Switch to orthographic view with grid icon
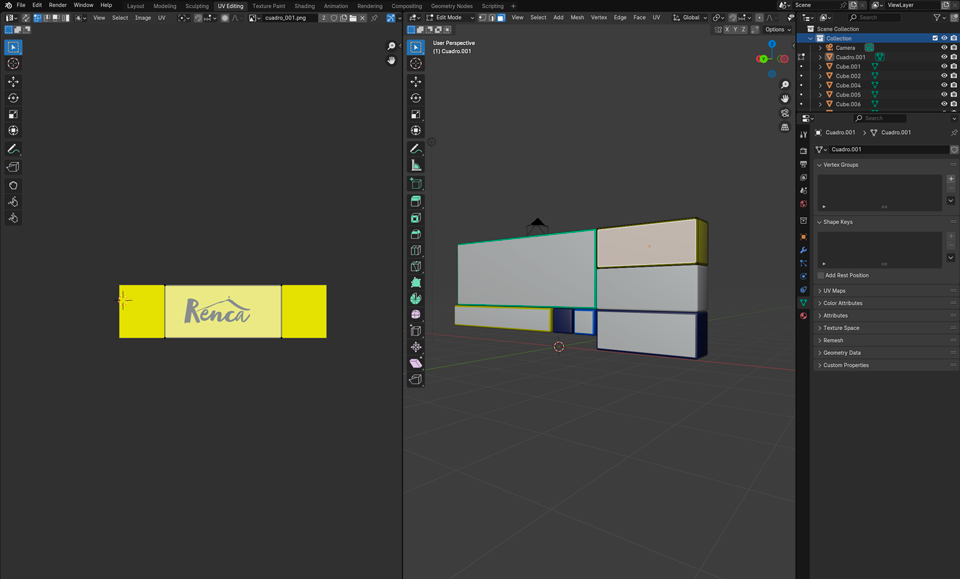 pyautogui.click(x=785, y=127)
